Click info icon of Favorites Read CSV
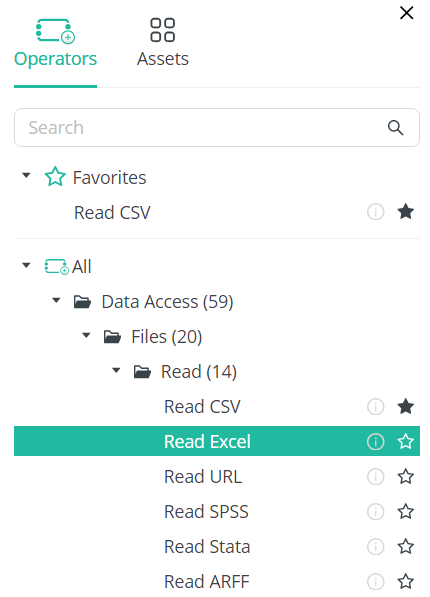This screenshot has width=430, height=597. (375, 212)
